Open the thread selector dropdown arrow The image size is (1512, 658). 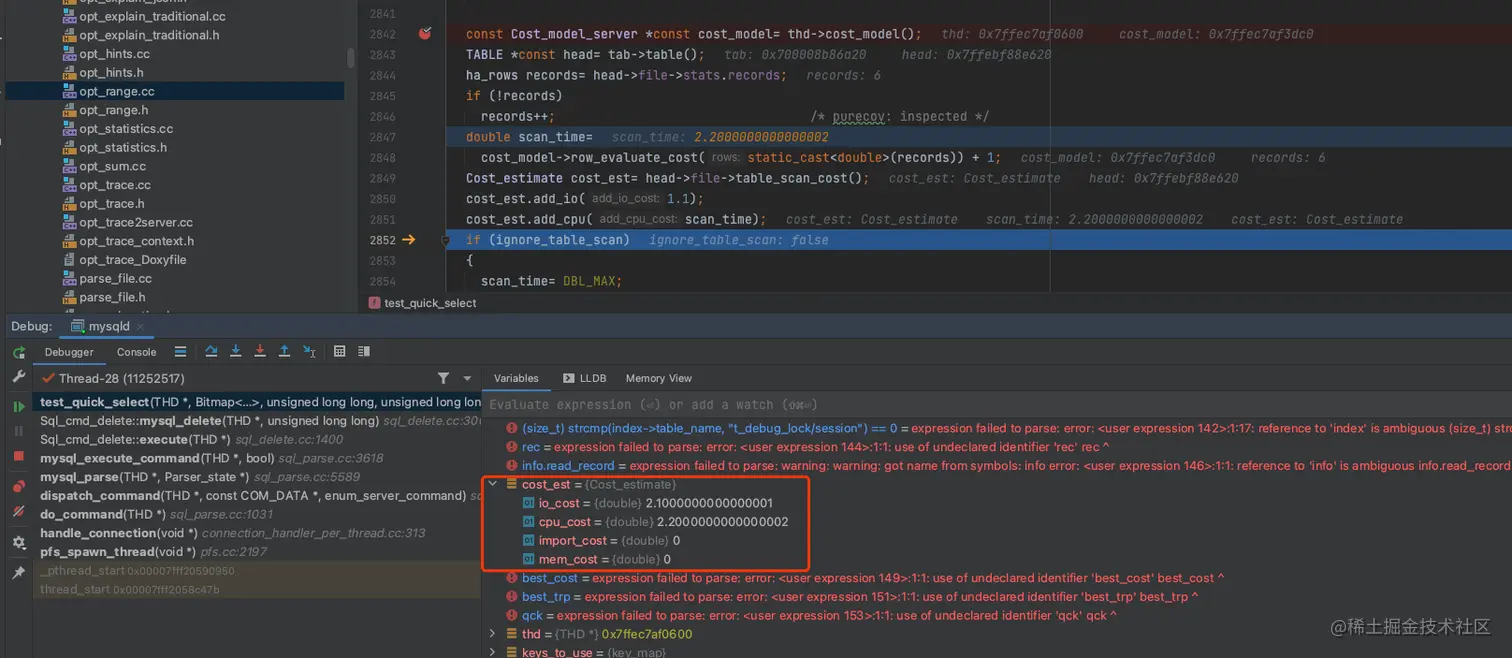coord(467,378)
